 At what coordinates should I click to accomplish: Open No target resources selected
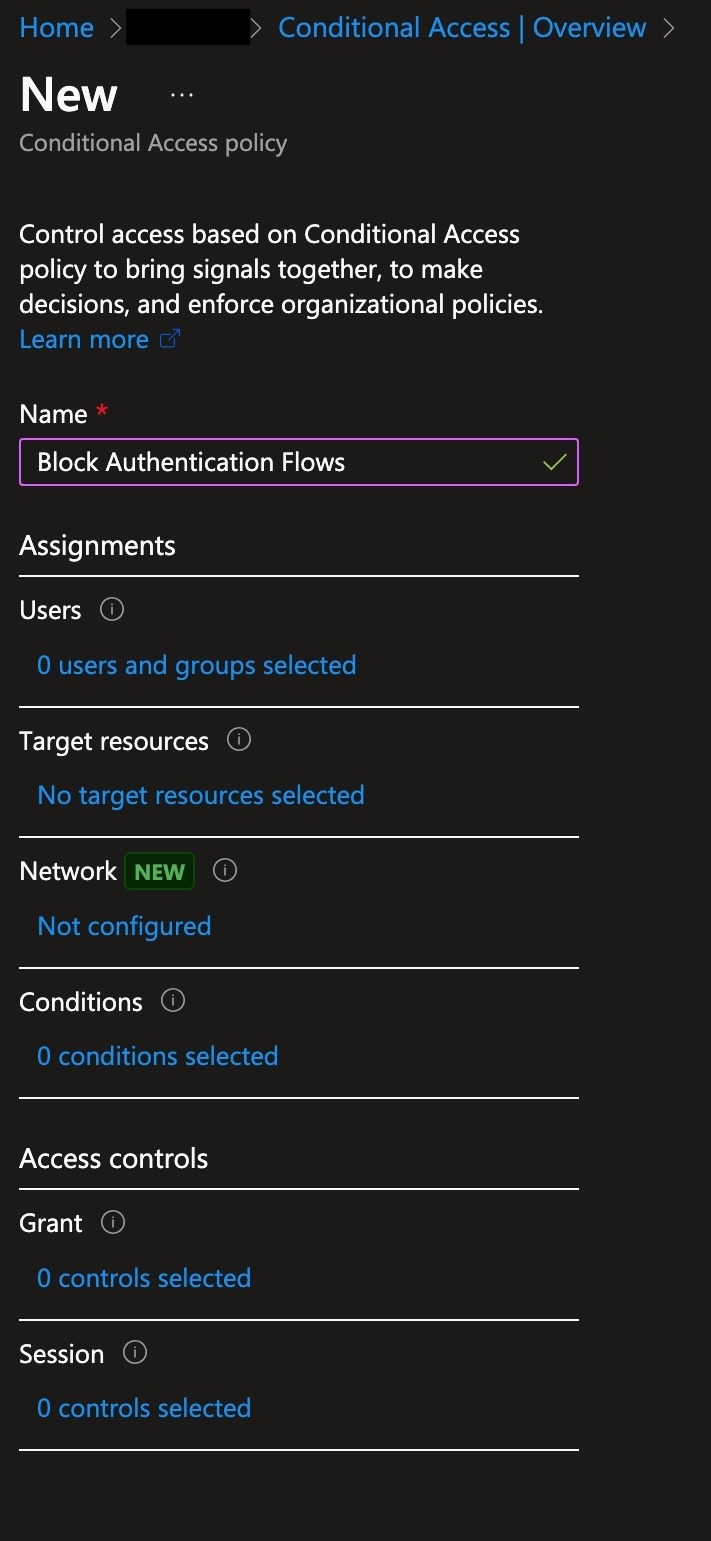click(x=201, y=795)
